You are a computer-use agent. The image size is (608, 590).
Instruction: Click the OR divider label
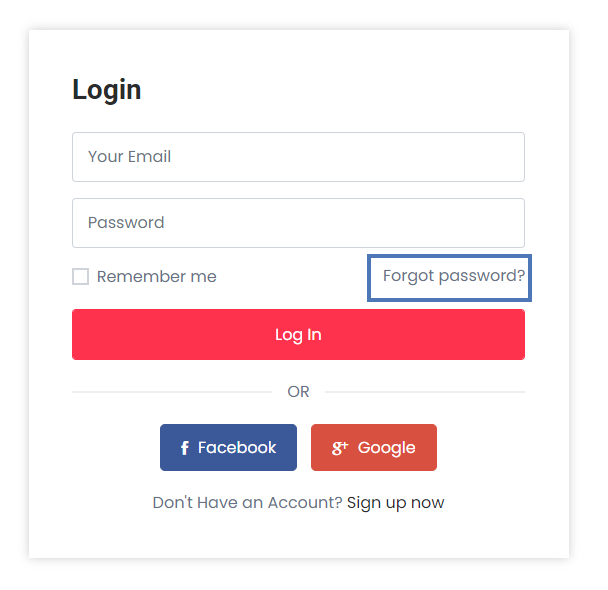pyautogui.click(x=298, y=392)
